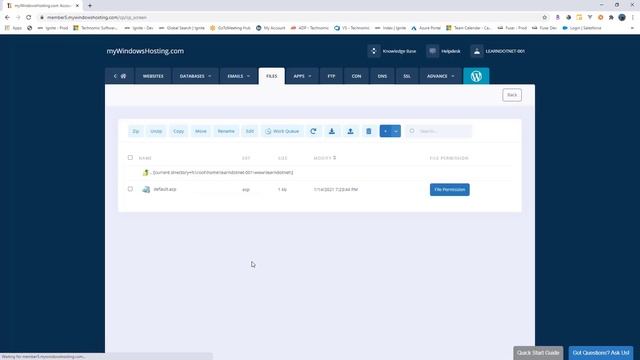Viewport: 640px width, 360px height.
Task: Expand the ADVANCE menu dropdown
Action: (453, 76)
